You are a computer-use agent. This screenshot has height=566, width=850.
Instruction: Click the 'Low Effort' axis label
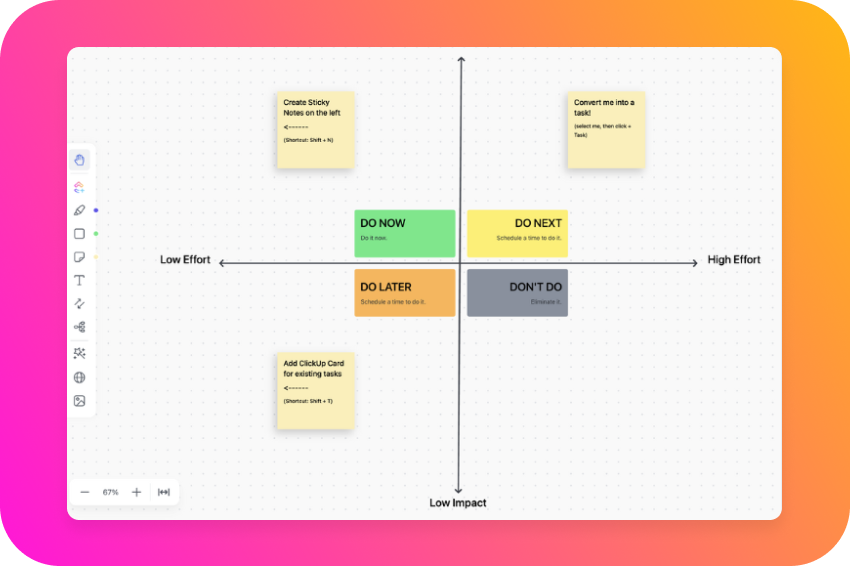pyautogui.click(x=185, y=260)
